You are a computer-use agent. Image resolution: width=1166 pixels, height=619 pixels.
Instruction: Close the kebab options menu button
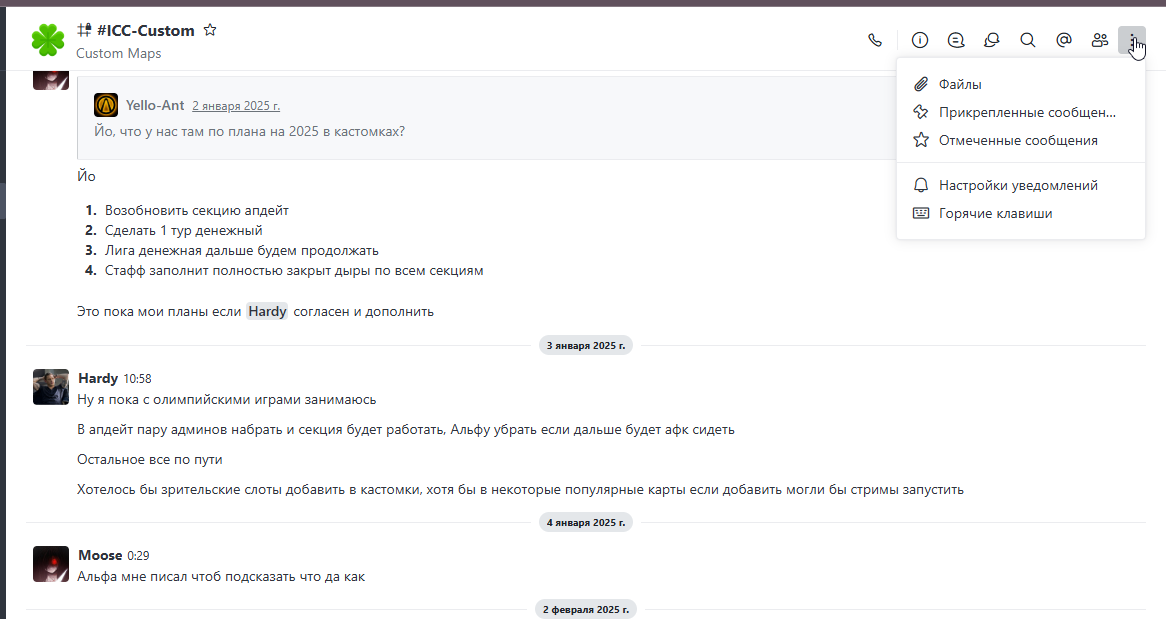(x=1132, y=40)
